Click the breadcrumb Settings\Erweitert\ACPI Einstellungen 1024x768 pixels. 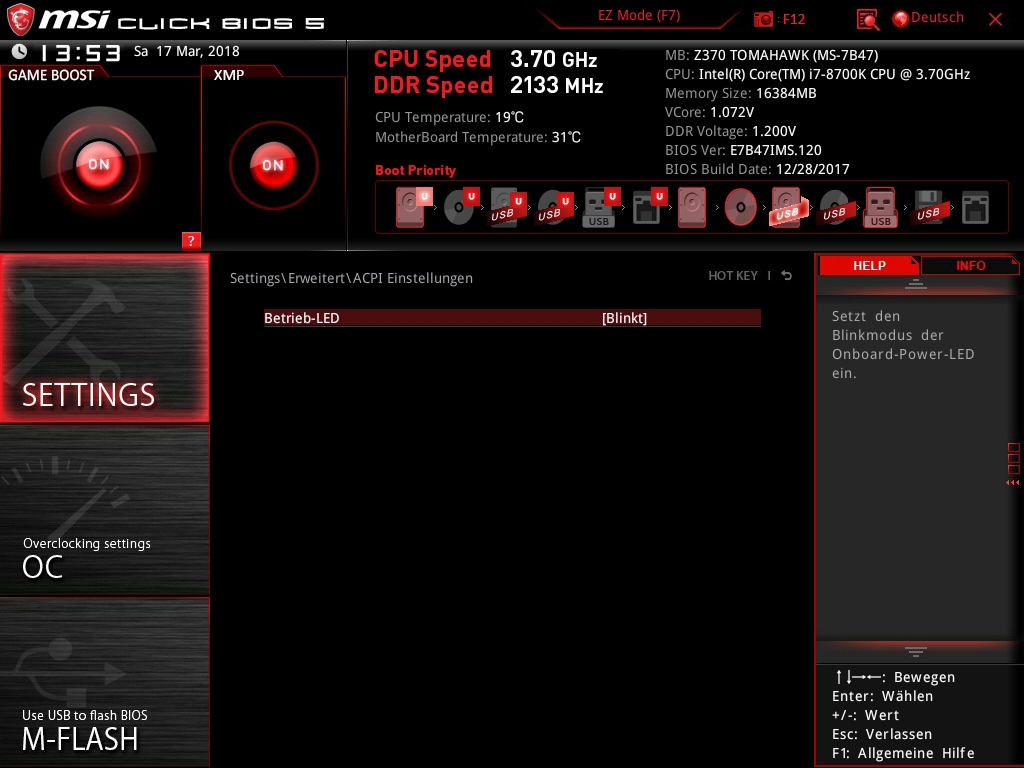pyautogui.click(x=351, y=278)
